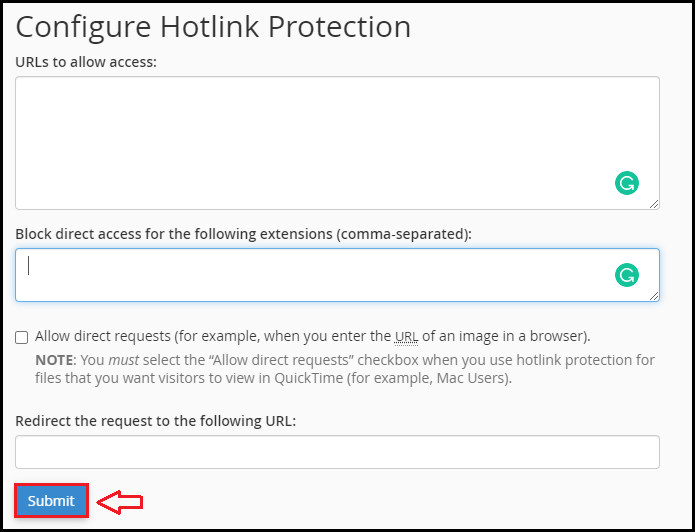Click the "Block direct access" extensions label

pyautogui.click(x=243, y=234)
